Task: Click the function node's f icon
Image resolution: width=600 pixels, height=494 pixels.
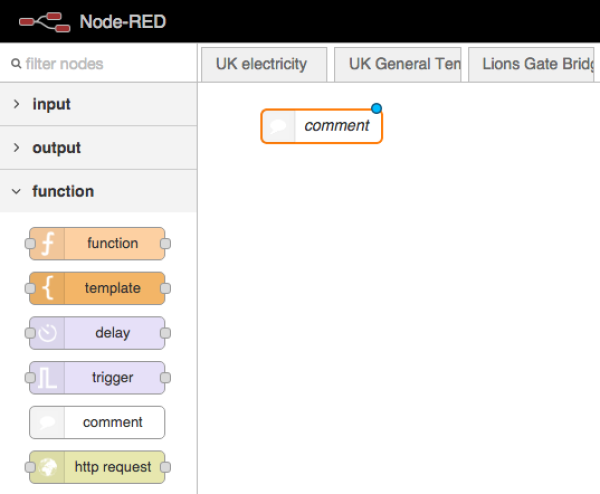Action: (47, 243)
